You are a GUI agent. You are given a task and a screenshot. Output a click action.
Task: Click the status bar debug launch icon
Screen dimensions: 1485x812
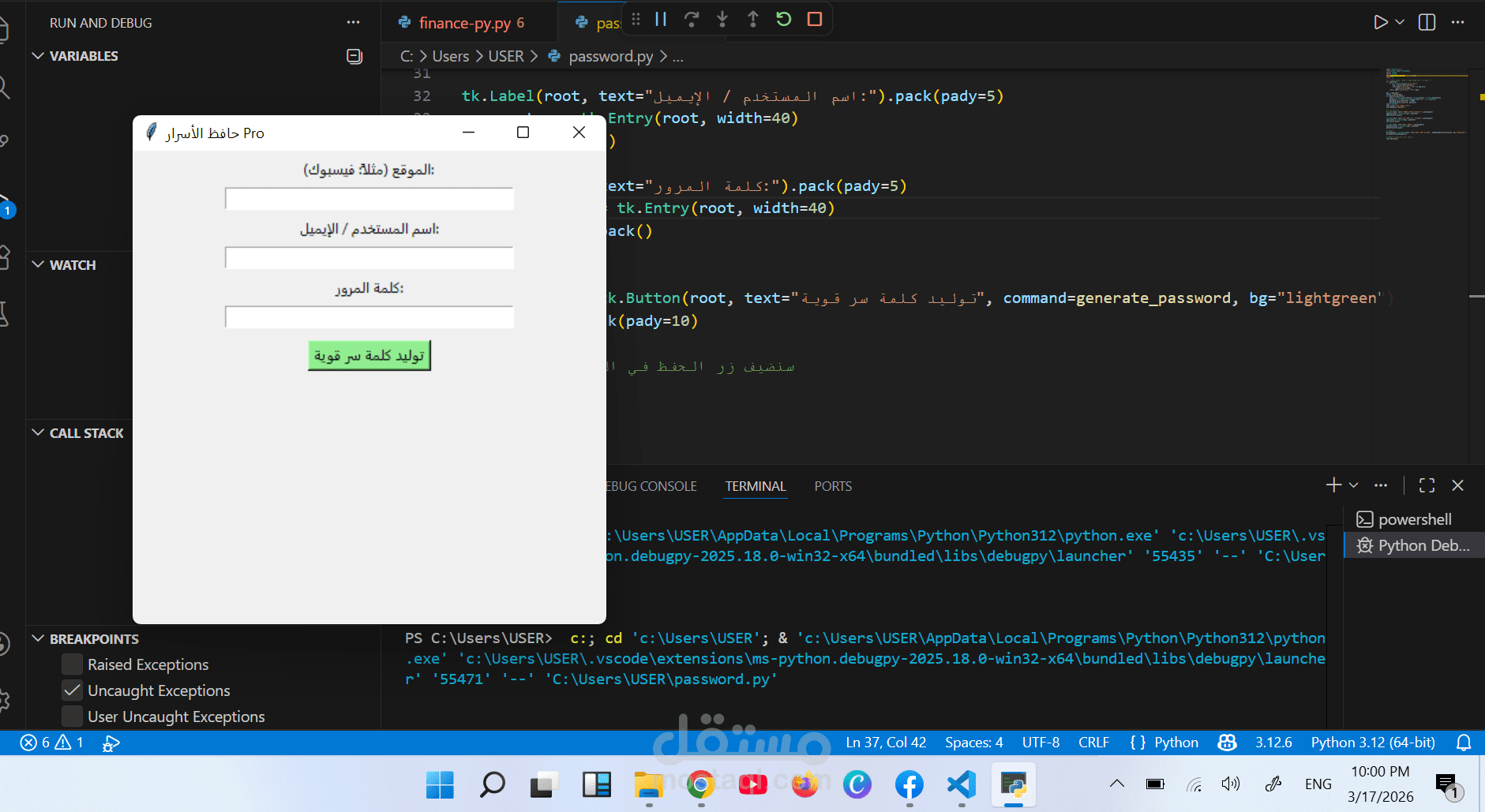[x=111, y=743]
